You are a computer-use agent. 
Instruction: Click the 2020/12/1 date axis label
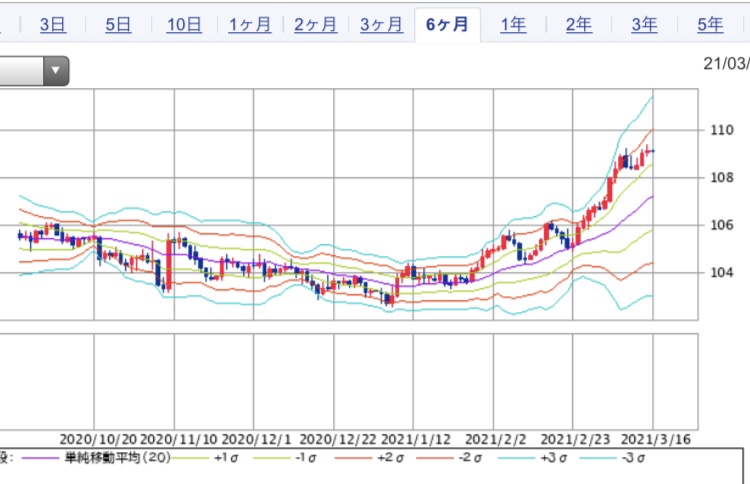257,440
